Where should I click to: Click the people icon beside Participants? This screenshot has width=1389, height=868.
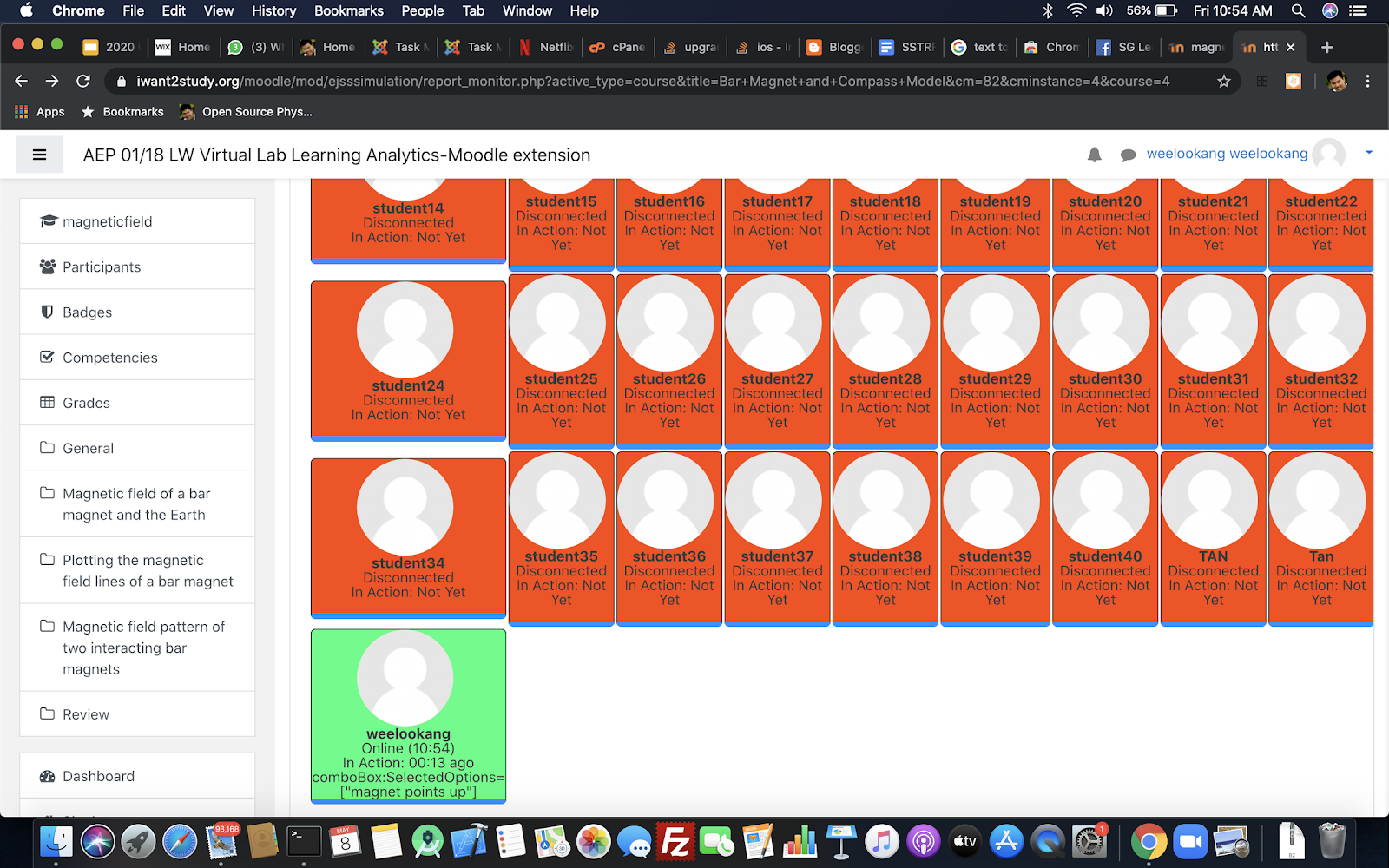pos(48,266)
